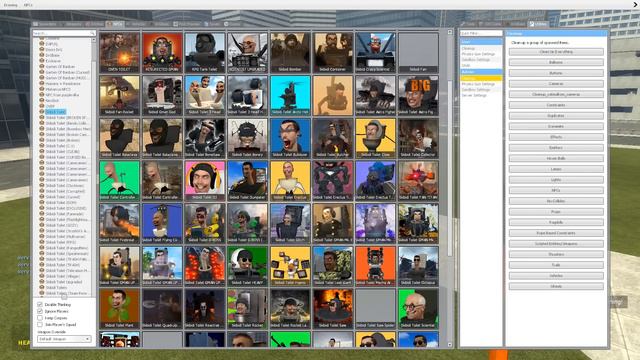The width and height of the screenshot is (640, 360).
Task: Select the Skibidi Crazy Scientist spawn icon
Action: 376,53
